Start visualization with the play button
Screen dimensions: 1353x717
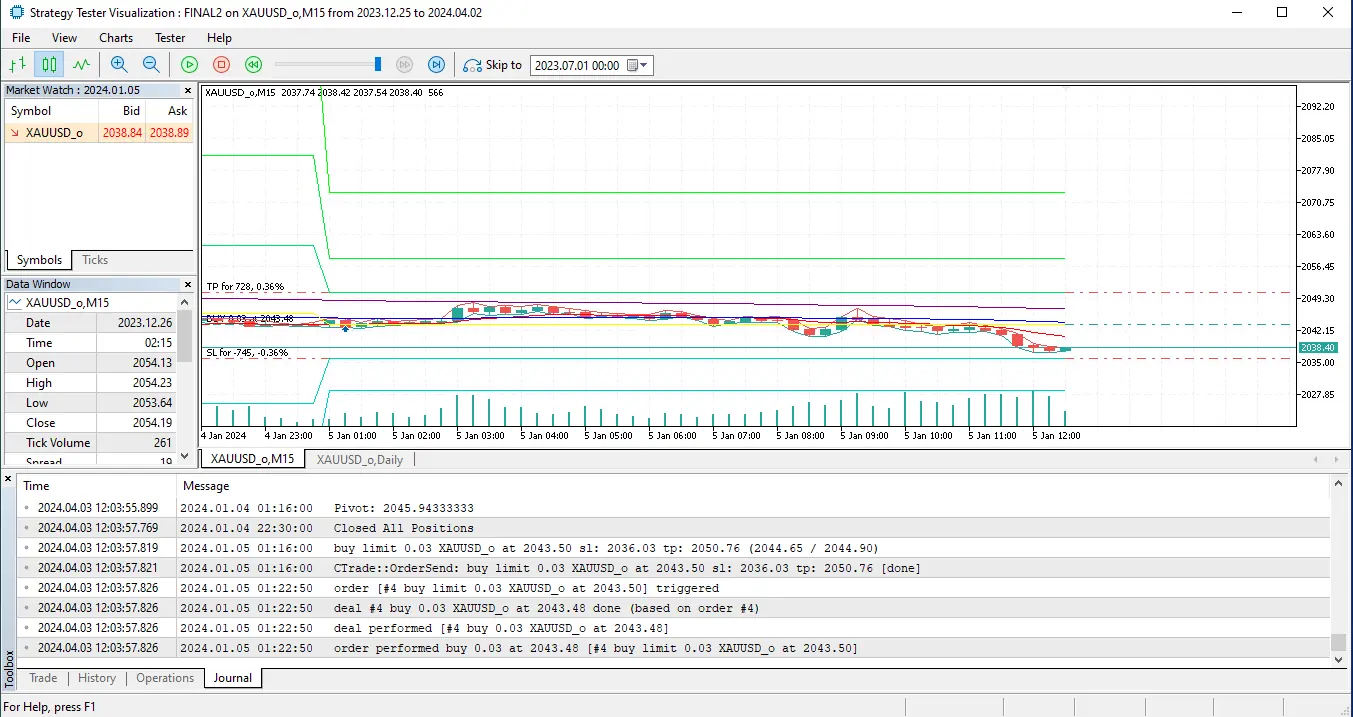pos(190,65)
